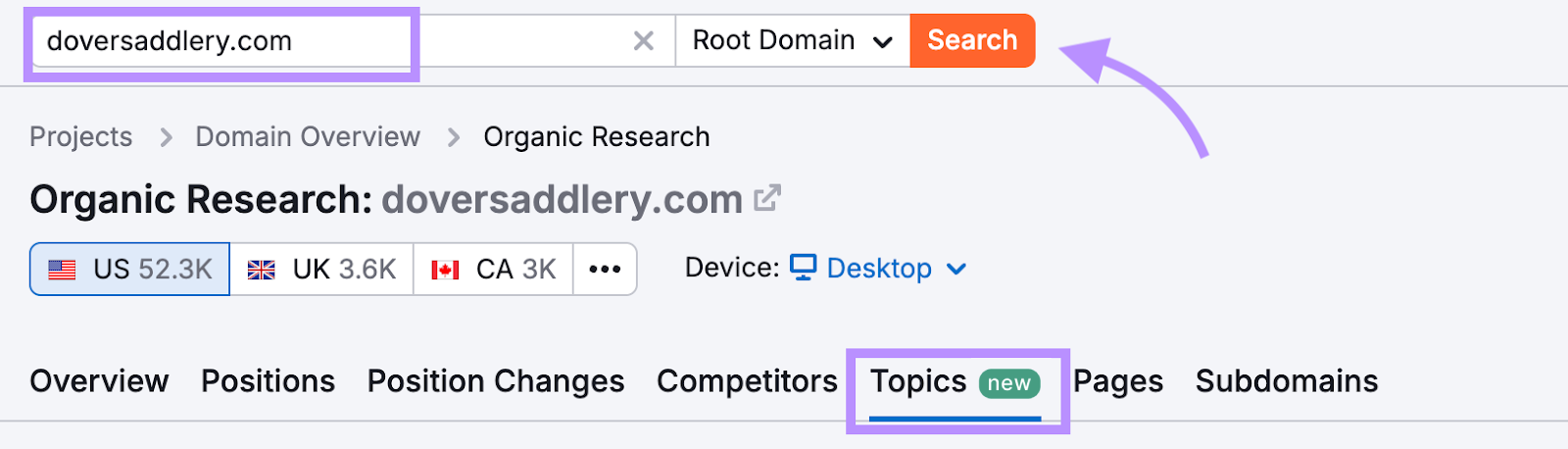Click into the doversaddlery.com search input

click(328, 41)
